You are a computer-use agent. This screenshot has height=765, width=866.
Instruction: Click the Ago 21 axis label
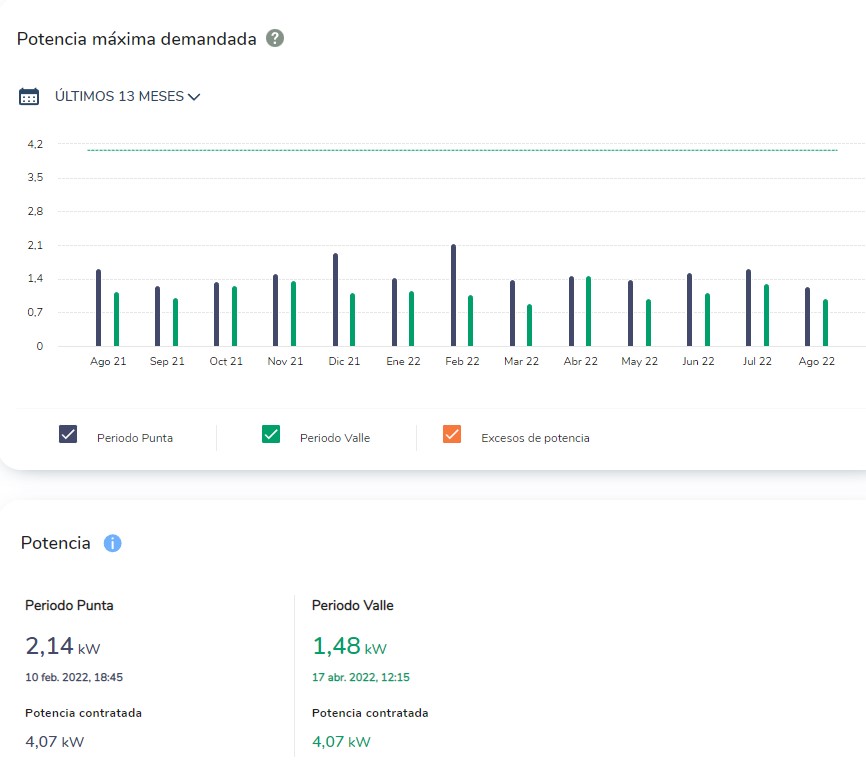(x=108, y=361)
